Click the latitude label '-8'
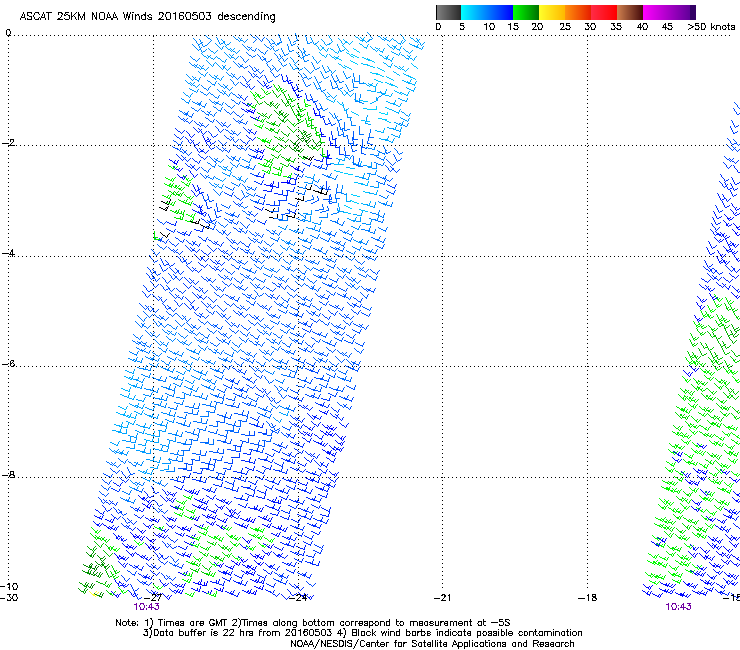 tap(9, 475)
